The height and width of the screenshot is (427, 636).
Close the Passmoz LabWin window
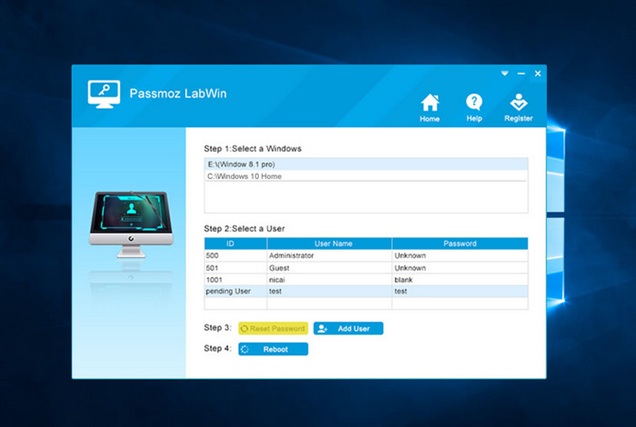(537, 74)
